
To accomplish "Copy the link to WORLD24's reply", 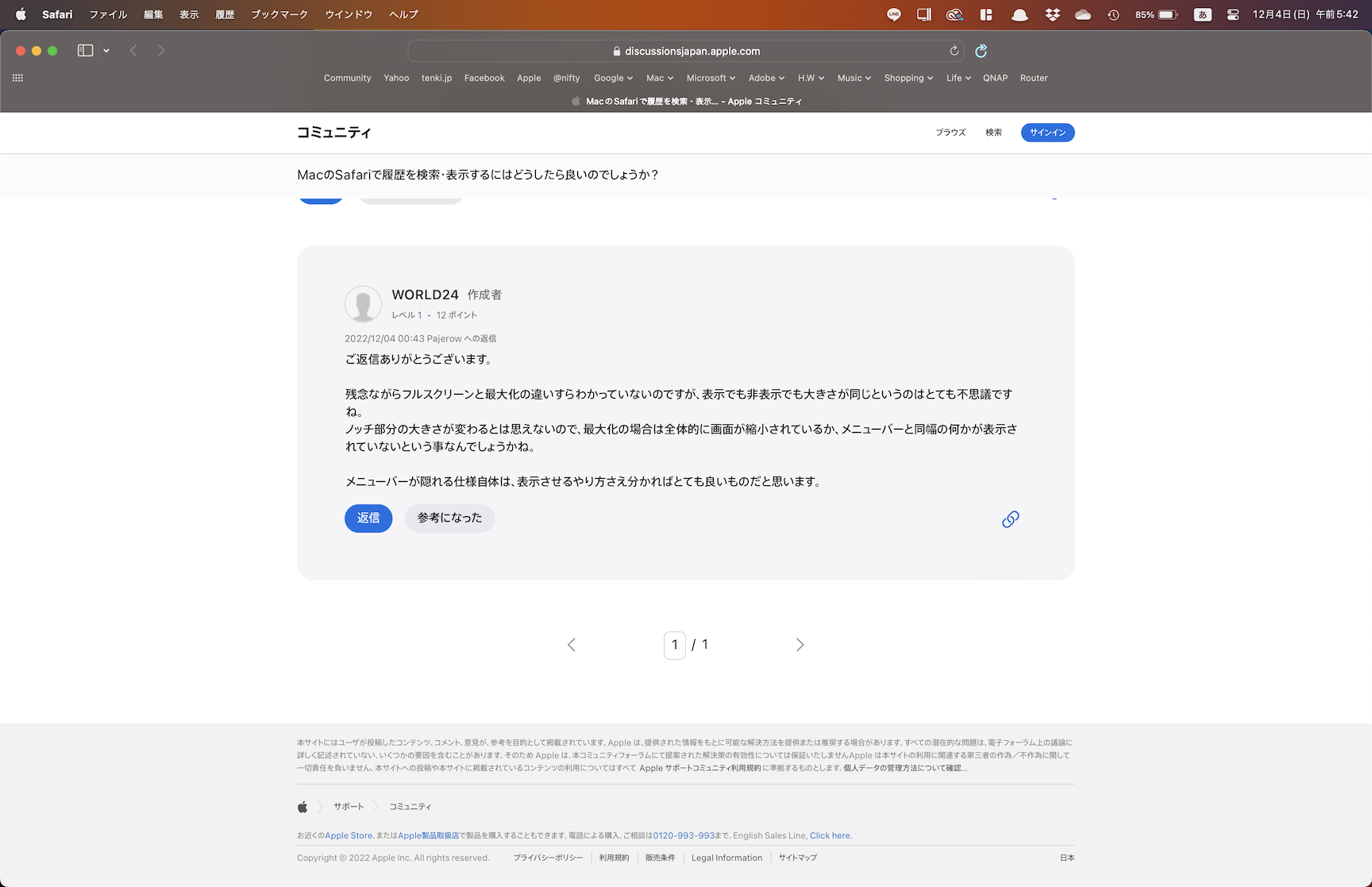I will click(1010, 519).
